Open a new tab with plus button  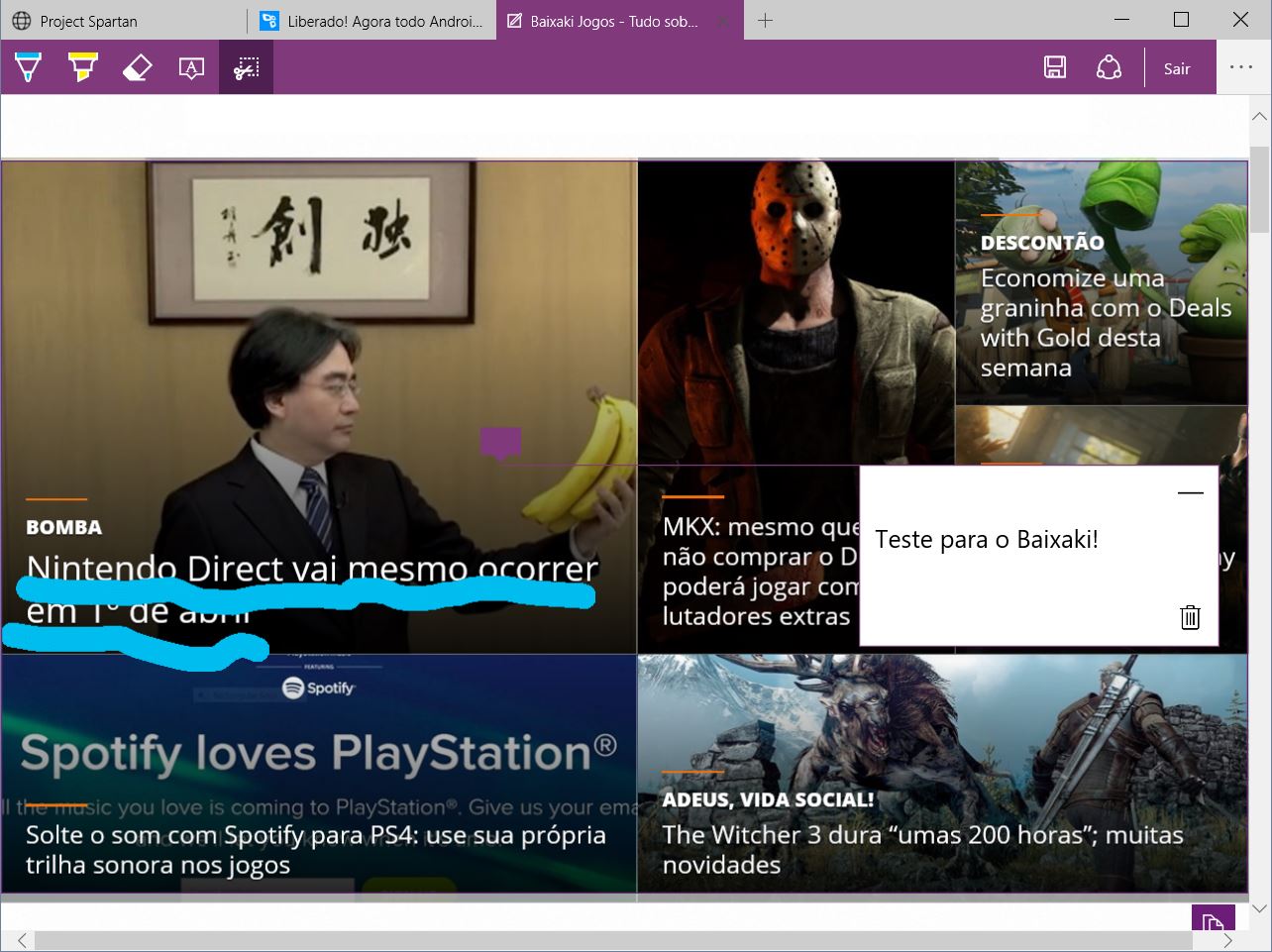(x=765, y=21)
